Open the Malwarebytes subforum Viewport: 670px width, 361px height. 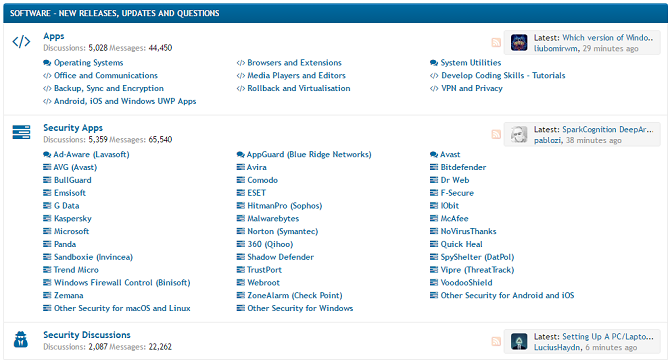[273, 219]
